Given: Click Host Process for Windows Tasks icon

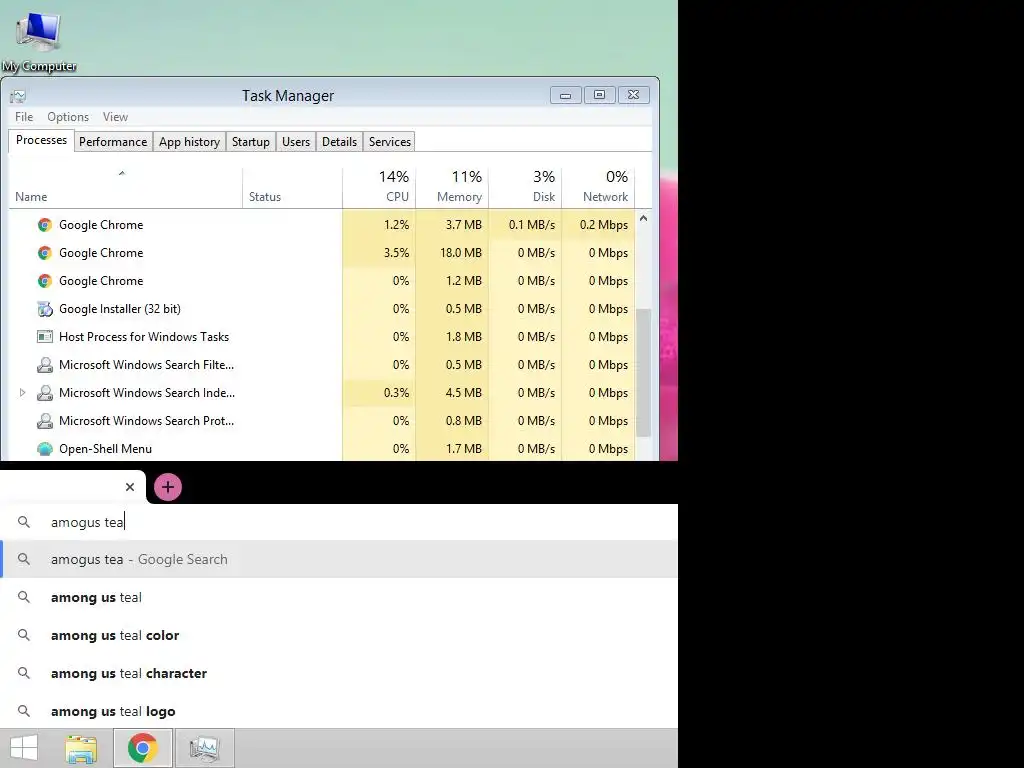Looking at the screenshot, I should click(44, 337).
